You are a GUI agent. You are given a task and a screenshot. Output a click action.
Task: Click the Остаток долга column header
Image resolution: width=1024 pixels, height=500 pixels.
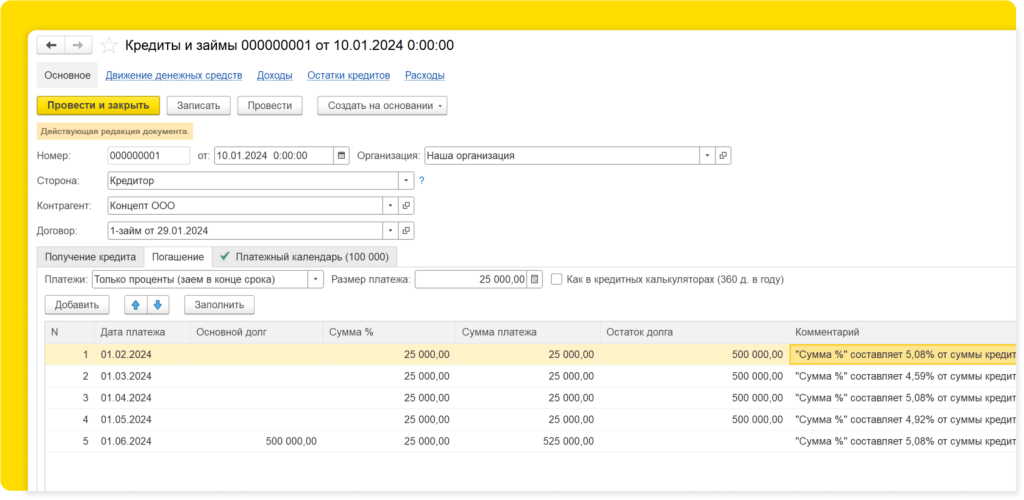pyautogui.click(x=695, y=332)
